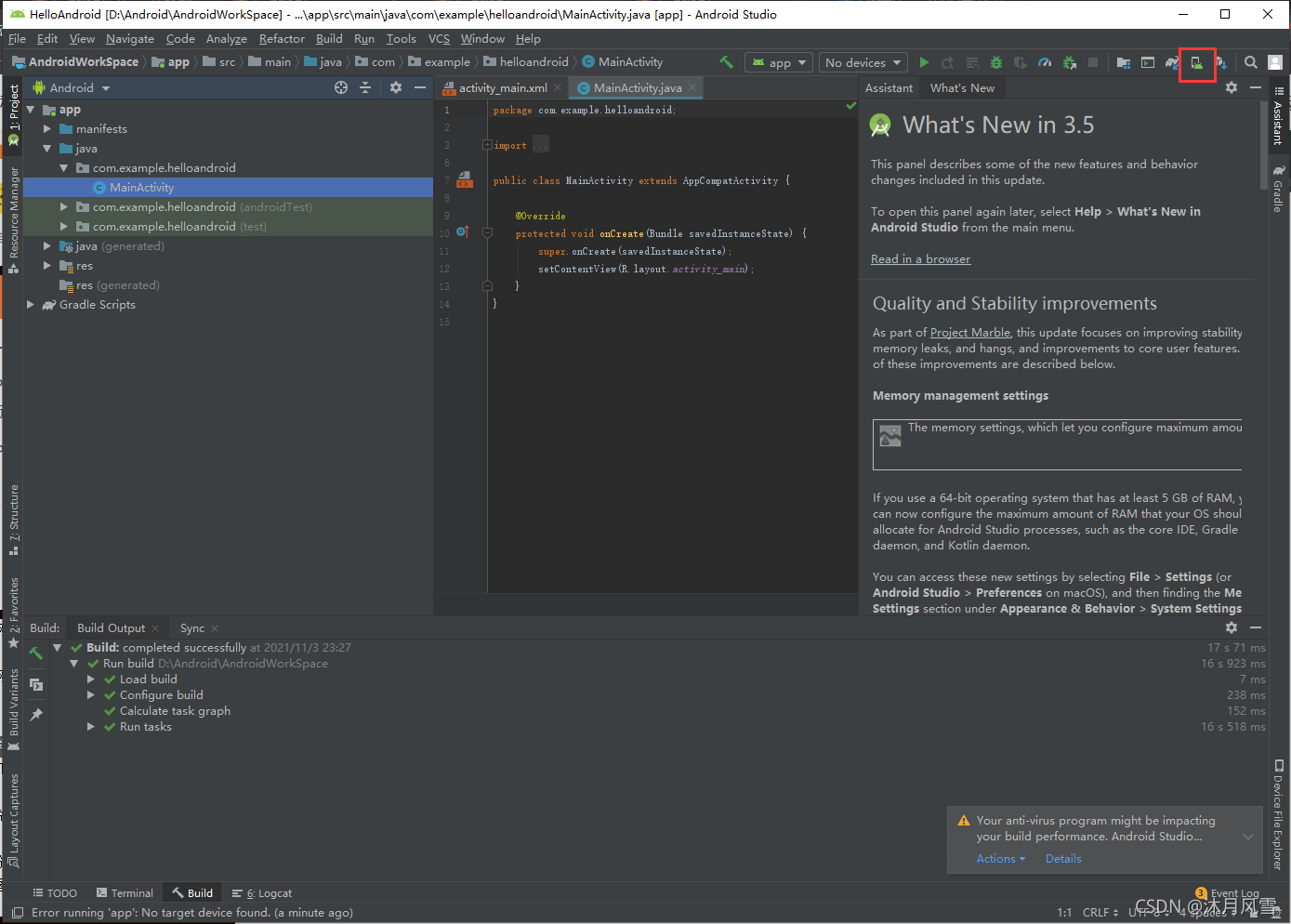Screen dimensions: 1291x924
Task: Open Assistant panel gear options
Action: (1232, 87)
